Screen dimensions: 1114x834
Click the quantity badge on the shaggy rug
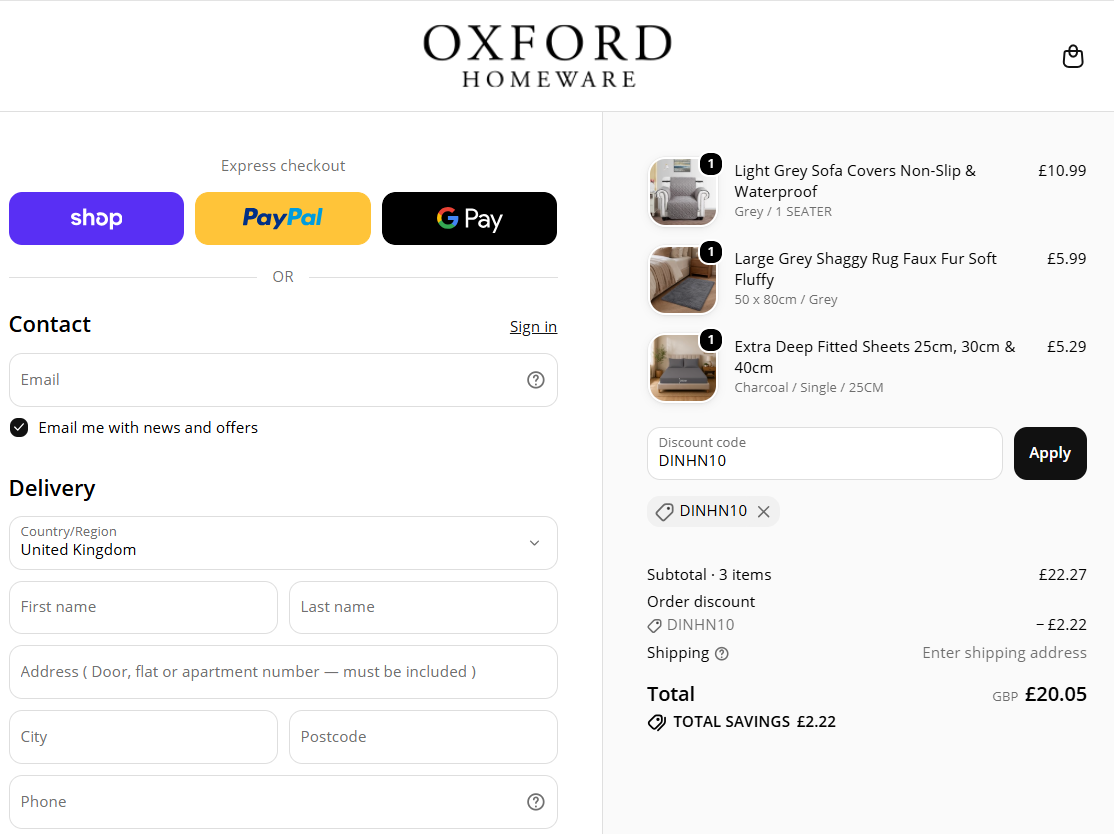click(x=711, y=252)
